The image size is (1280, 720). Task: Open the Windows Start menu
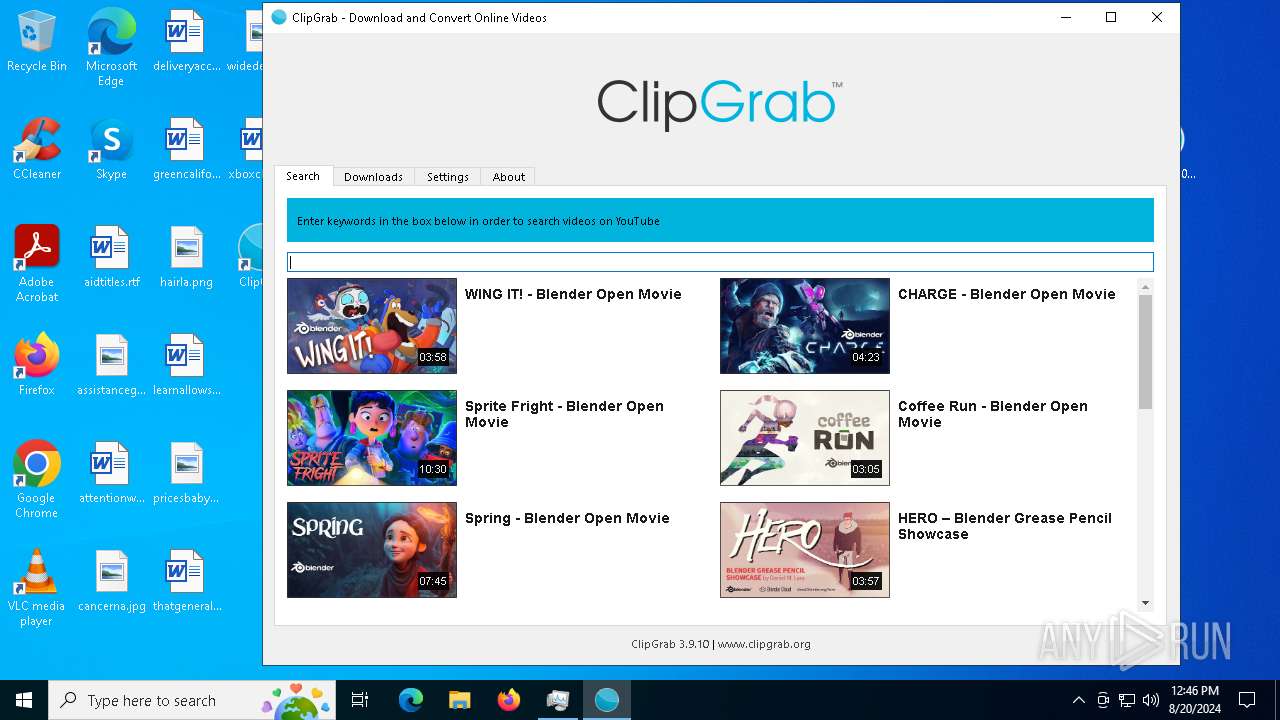coord(24,700)
